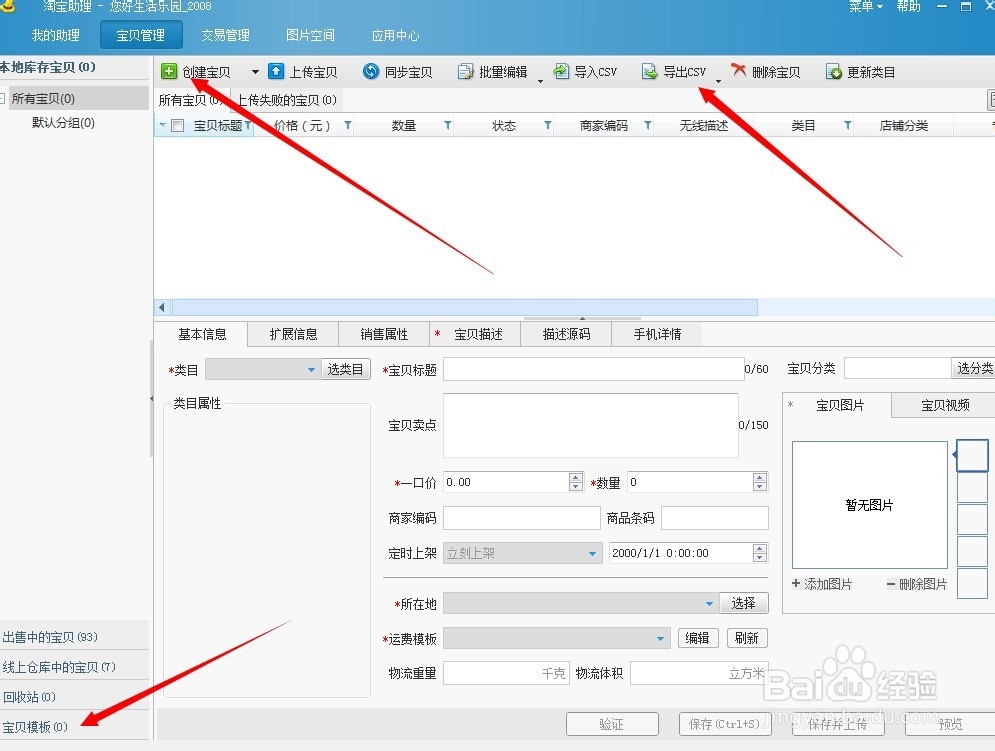995x751 pixels.
Task: Click the 刷新 button
Action: click(747, 638)
